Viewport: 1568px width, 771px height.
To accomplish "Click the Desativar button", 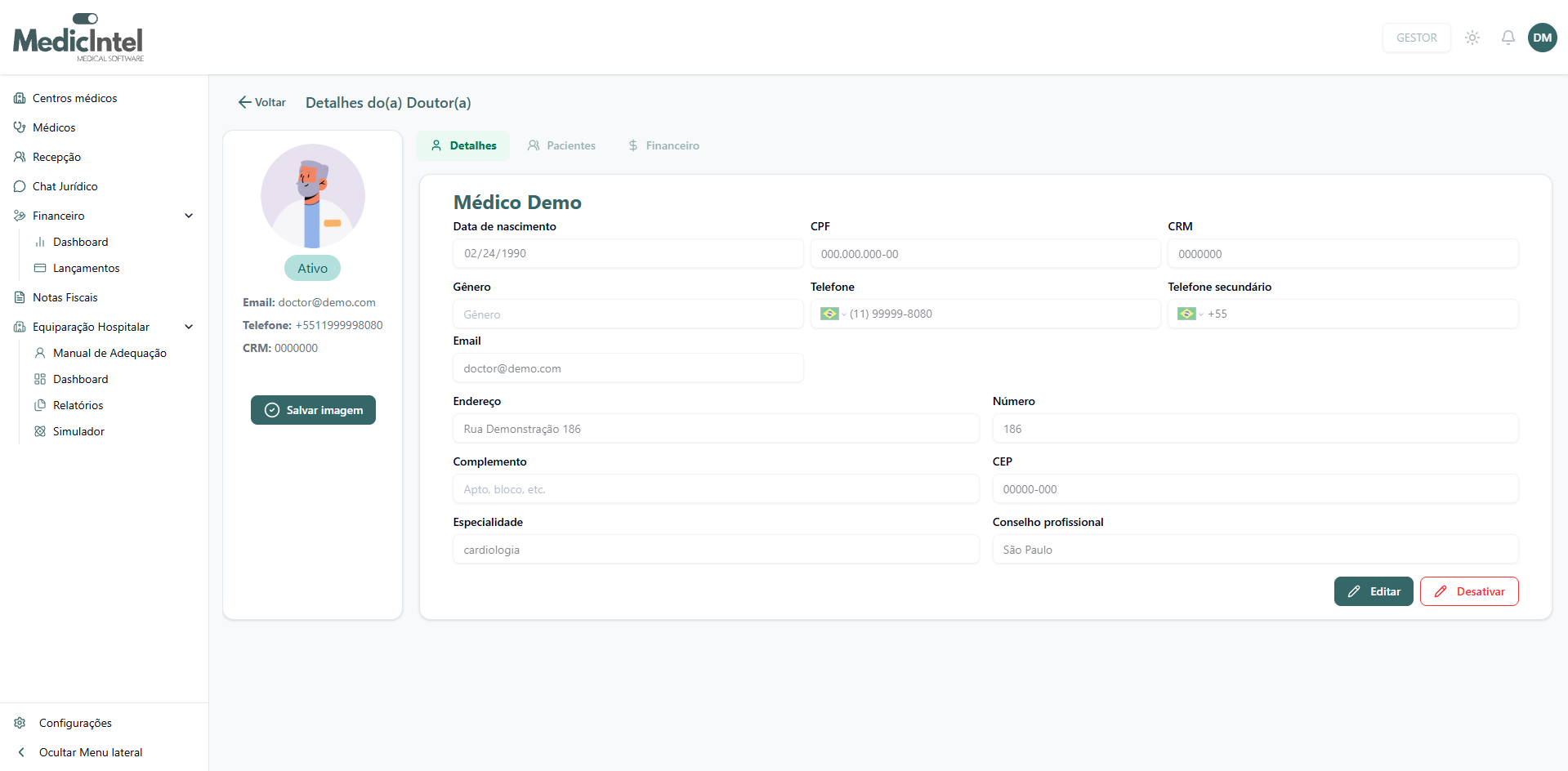I will (1468, 591).
